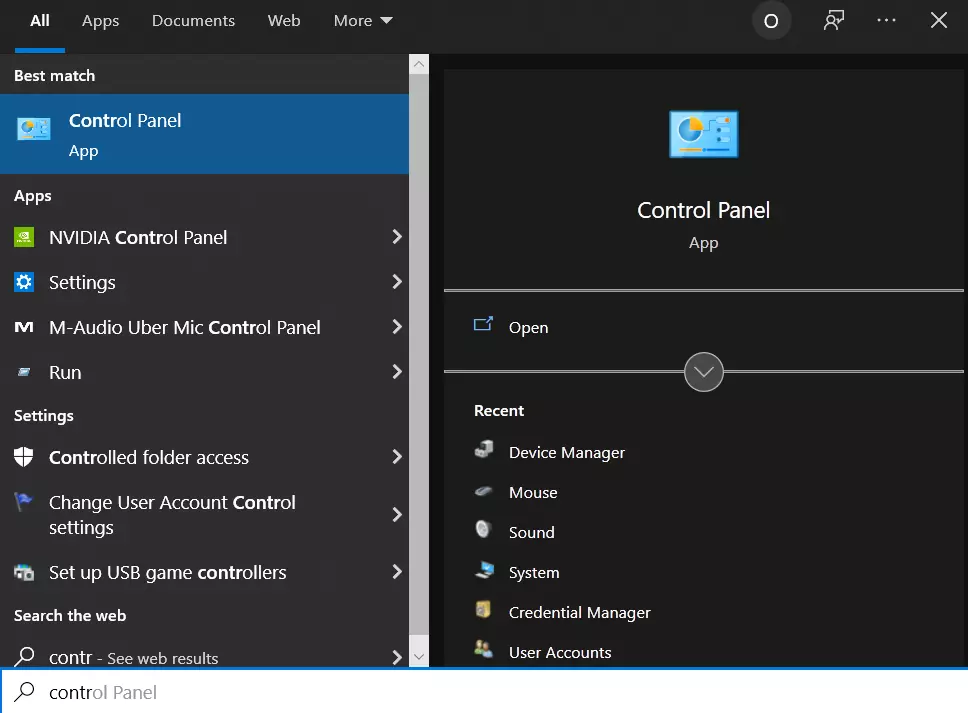Expand the Run result arrow
The height and width of the screenshot is (713, 968).
click(397, 372)
